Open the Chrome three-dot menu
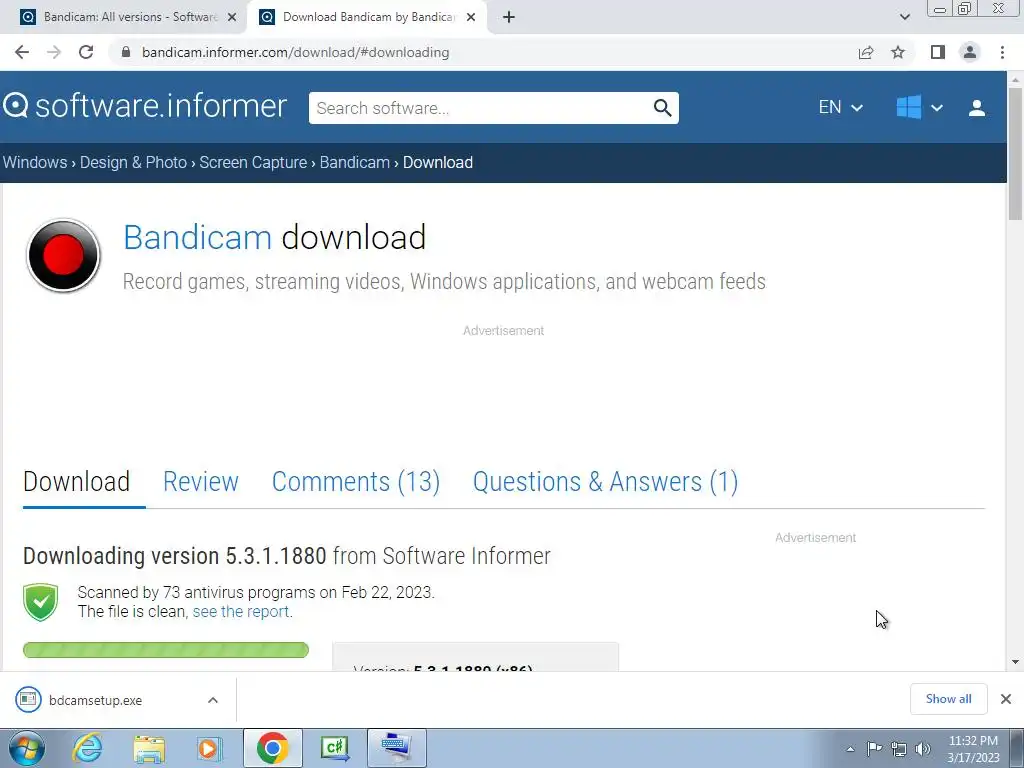This screenshot has width=1024, height=768. [x=1002, y=52]
